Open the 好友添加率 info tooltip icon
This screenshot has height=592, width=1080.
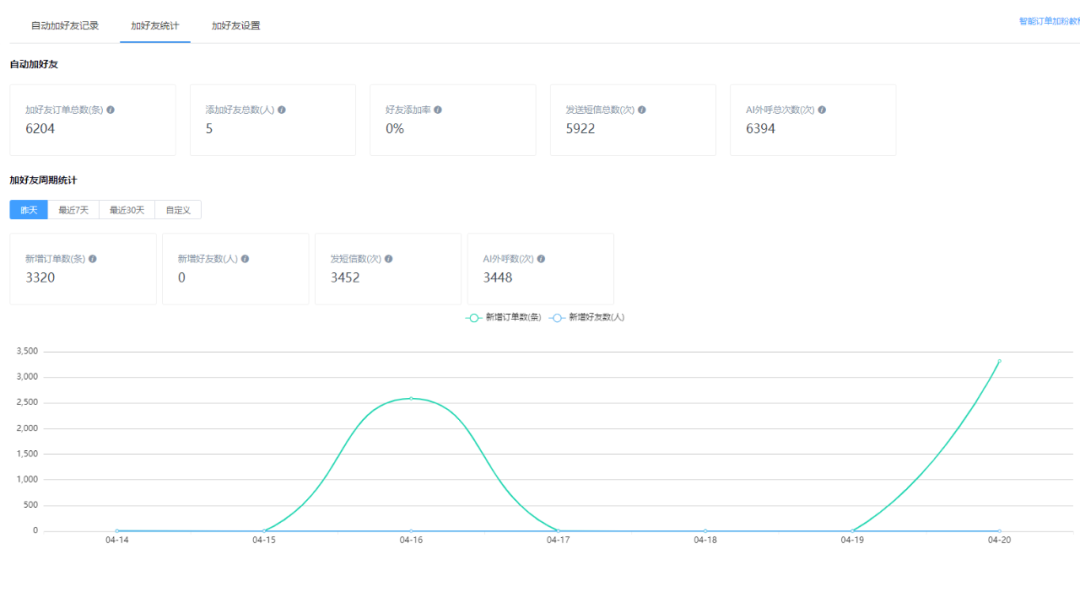[438, 110]
